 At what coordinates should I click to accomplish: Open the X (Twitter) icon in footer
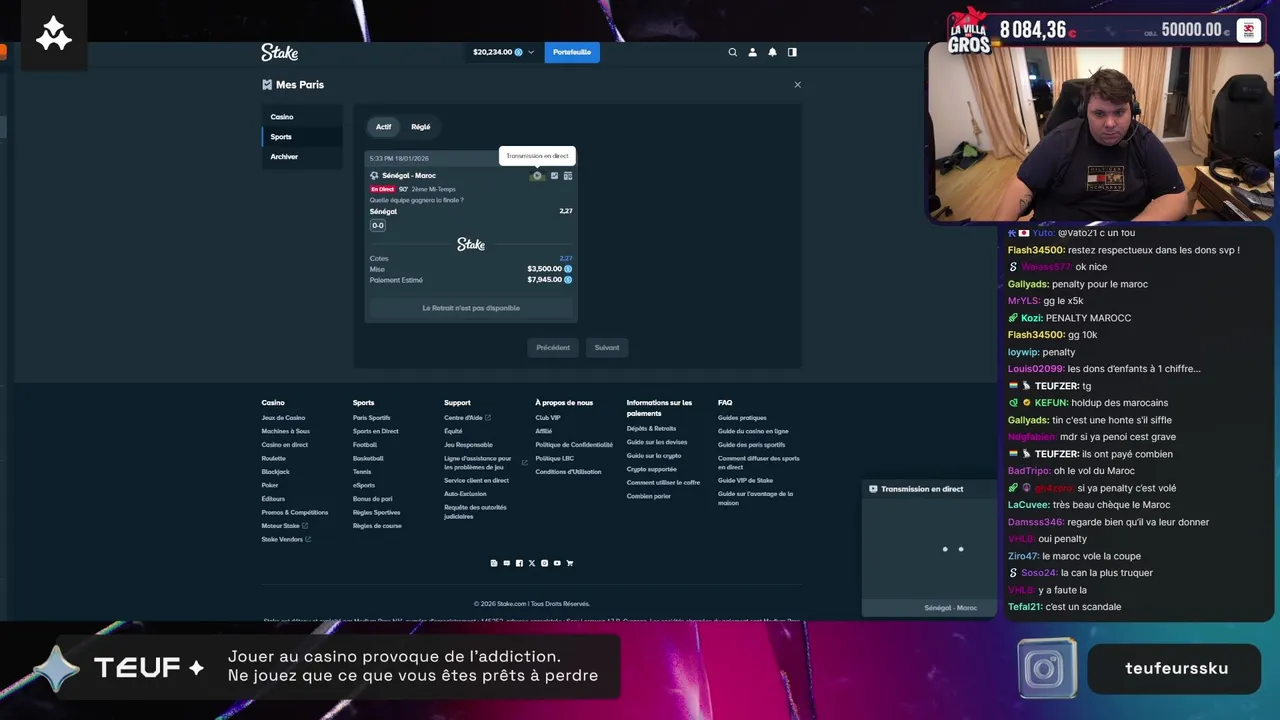[531, 563]
